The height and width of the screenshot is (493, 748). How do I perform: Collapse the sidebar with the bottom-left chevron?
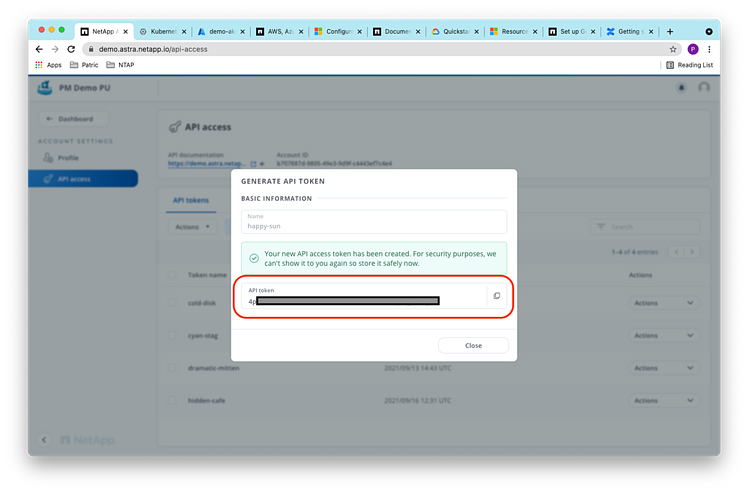(44, 440)
